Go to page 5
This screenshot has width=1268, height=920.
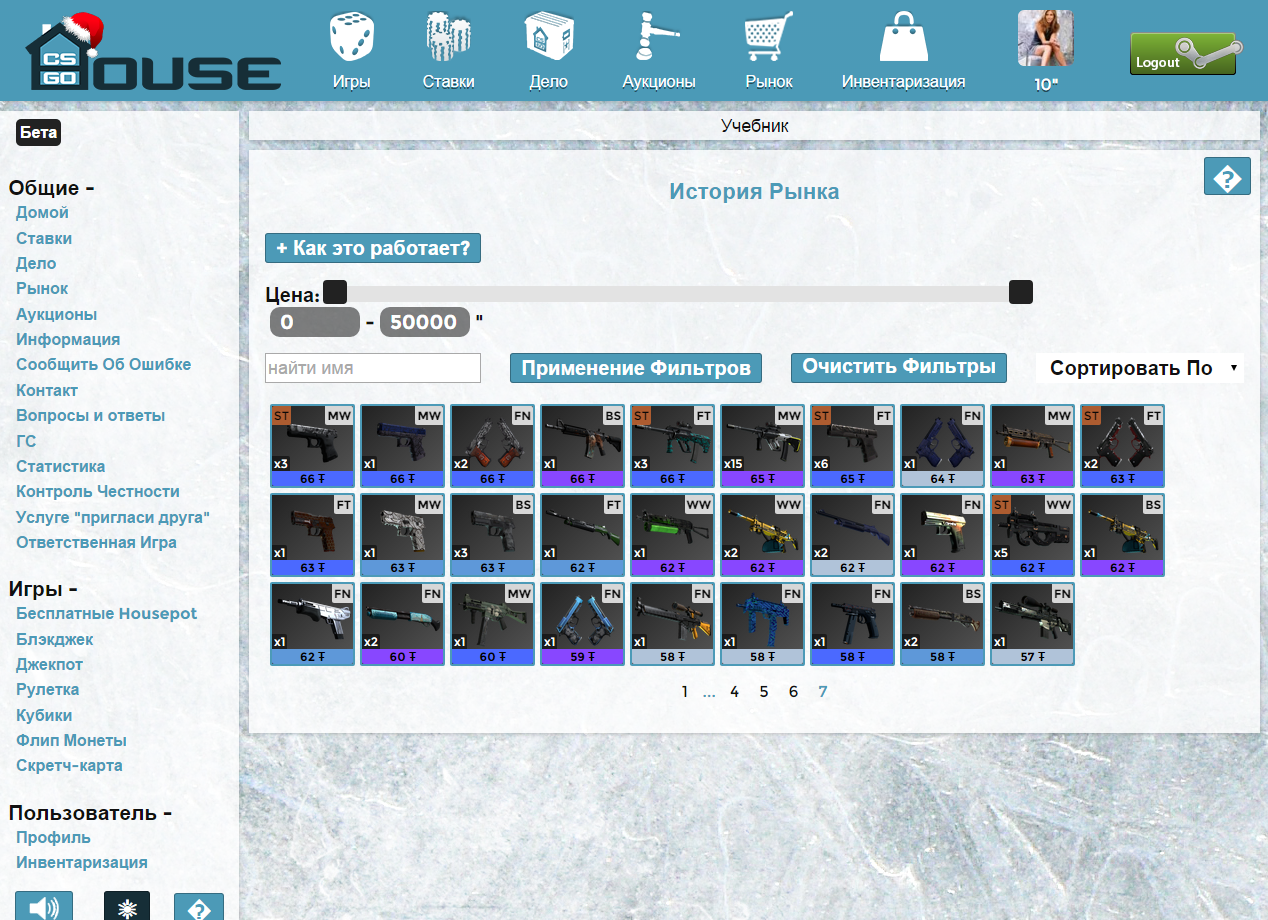pyautogui.click(x=764, y=692)
